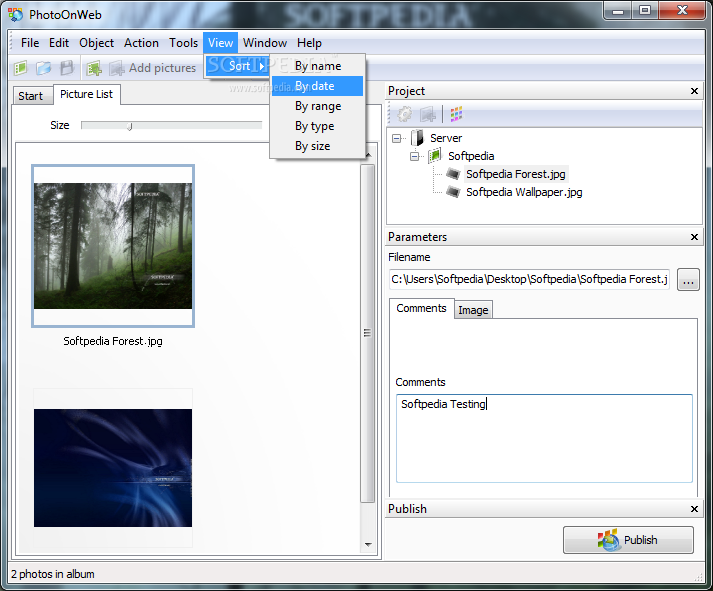This screenshot has width=713, height=591.
Task: Click the add picture icon in Project panel
Action: [x=428, y=114]
